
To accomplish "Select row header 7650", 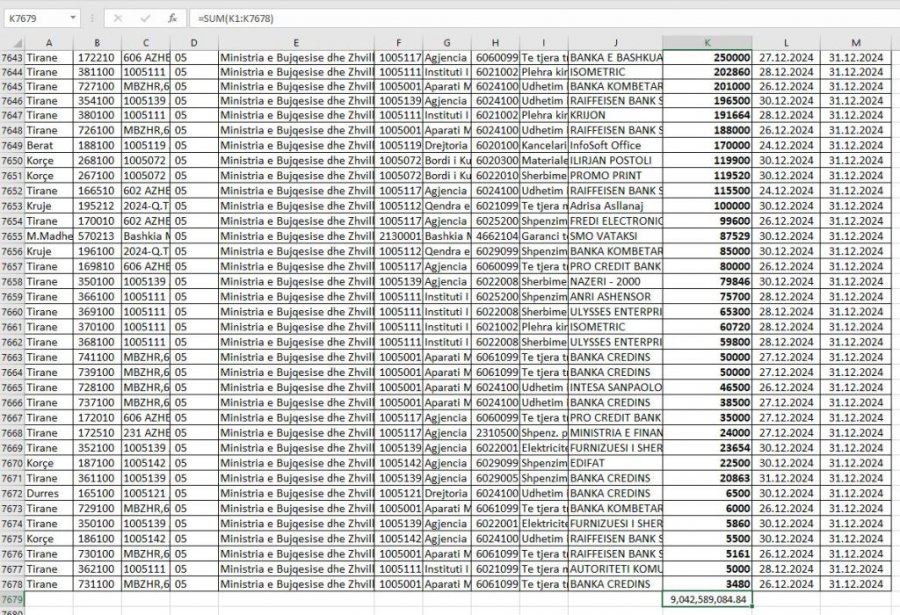I will coord(11,160).
